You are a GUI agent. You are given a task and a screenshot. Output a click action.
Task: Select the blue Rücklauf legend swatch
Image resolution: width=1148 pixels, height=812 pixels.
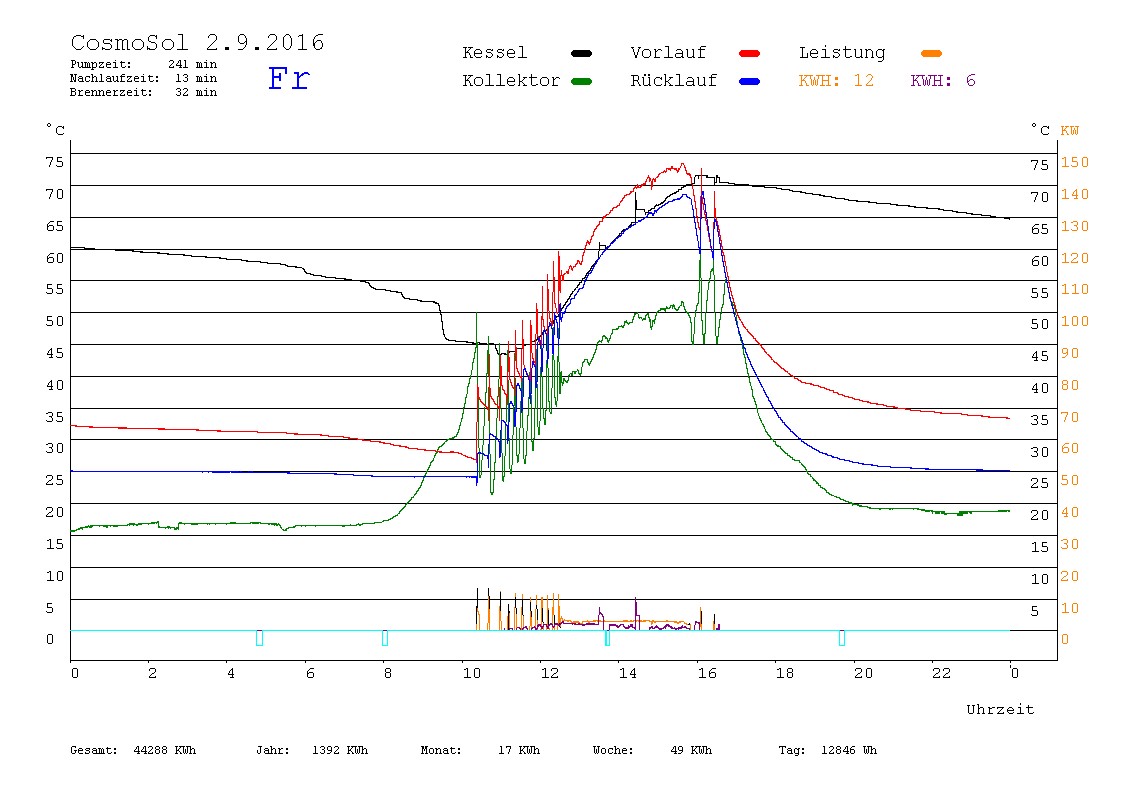pos(750,81)
